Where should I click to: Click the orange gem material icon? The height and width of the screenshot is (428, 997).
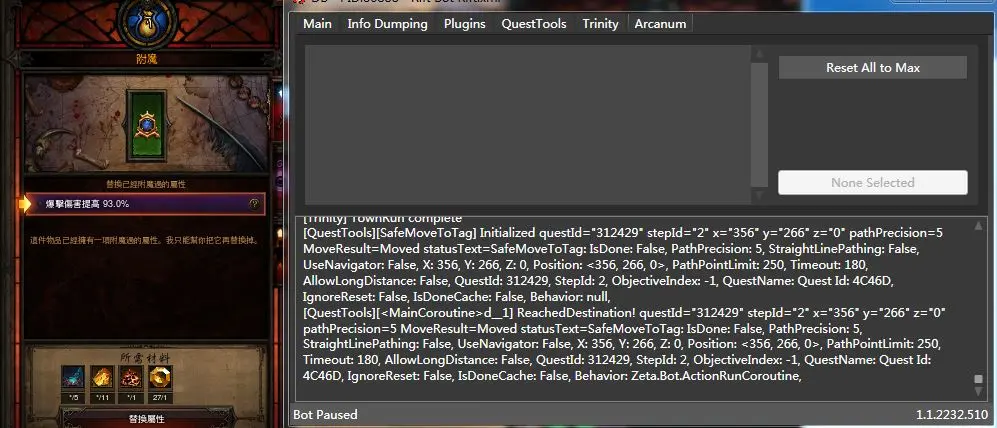click(102, 378)
